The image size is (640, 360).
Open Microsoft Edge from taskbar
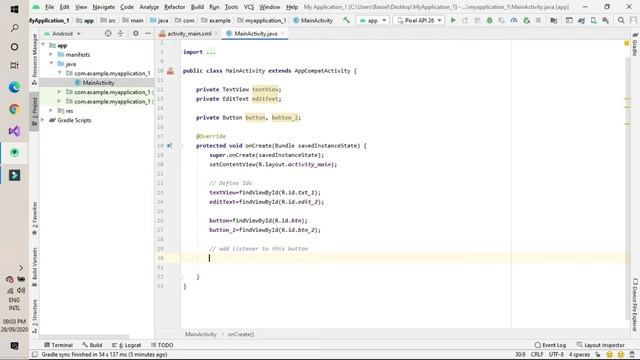(14, 87)
